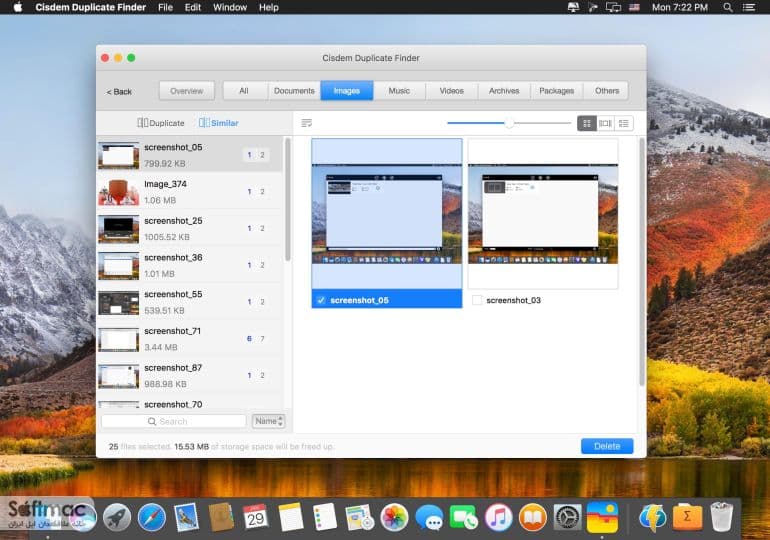Screen dimensions: 770x540
Task: Open the Window menu
Action: pos(230,7)
